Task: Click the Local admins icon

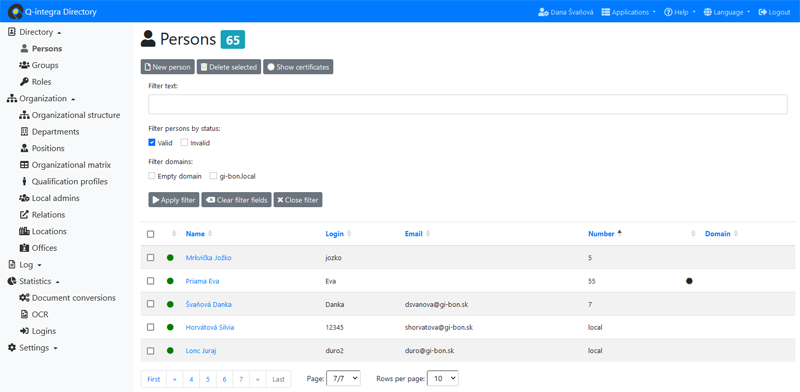Action: click(x=24, y=198)
